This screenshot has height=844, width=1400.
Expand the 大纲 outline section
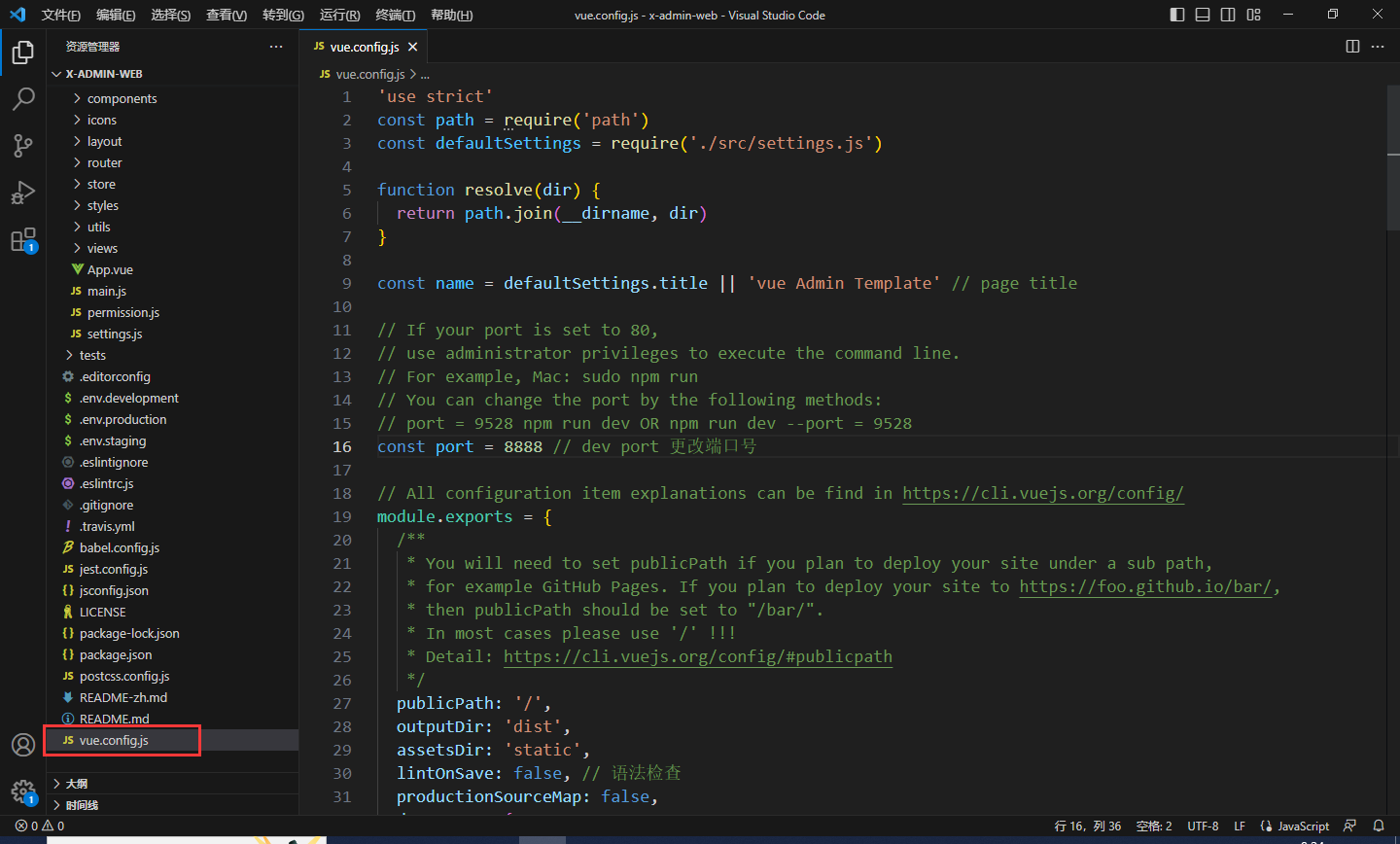pos(172,783)
